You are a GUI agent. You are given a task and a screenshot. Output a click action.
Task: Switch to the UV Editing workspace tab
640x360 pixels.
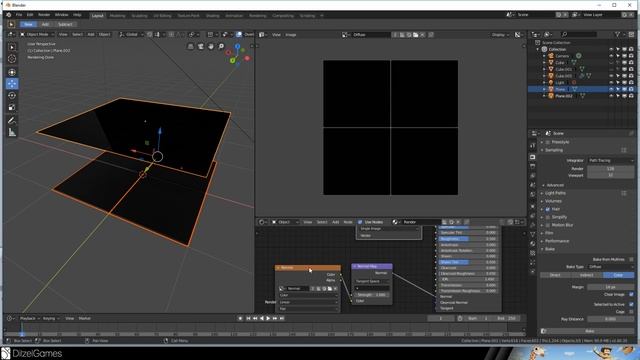pos(162,16)
